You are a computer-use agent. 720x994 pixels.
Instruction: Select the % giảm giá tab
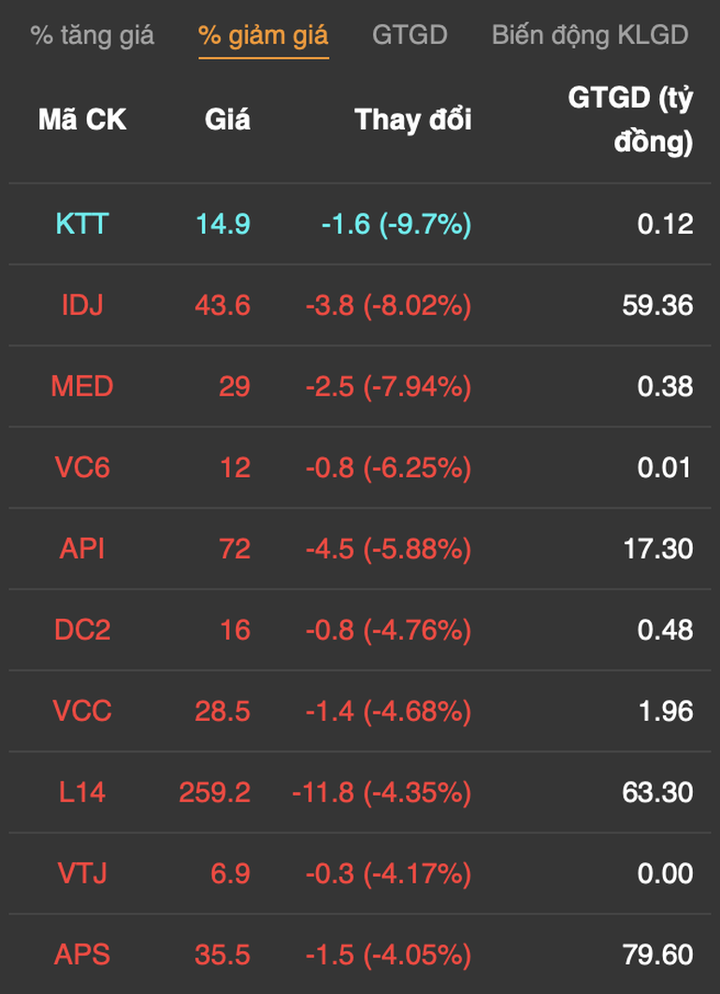click(x=263, y=36)
